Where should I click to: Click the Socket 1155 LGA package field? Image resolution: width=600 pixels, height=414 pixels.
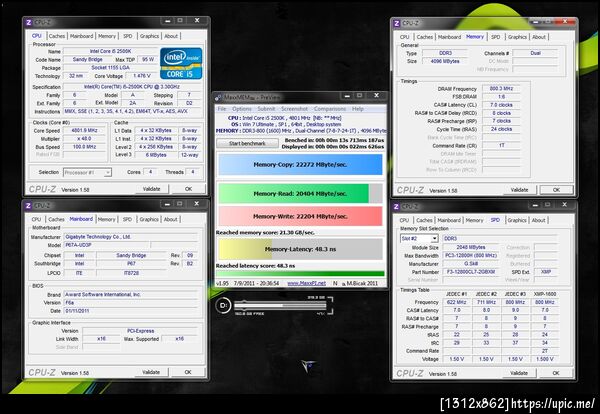pyautogui.click(x=111, y=68)
